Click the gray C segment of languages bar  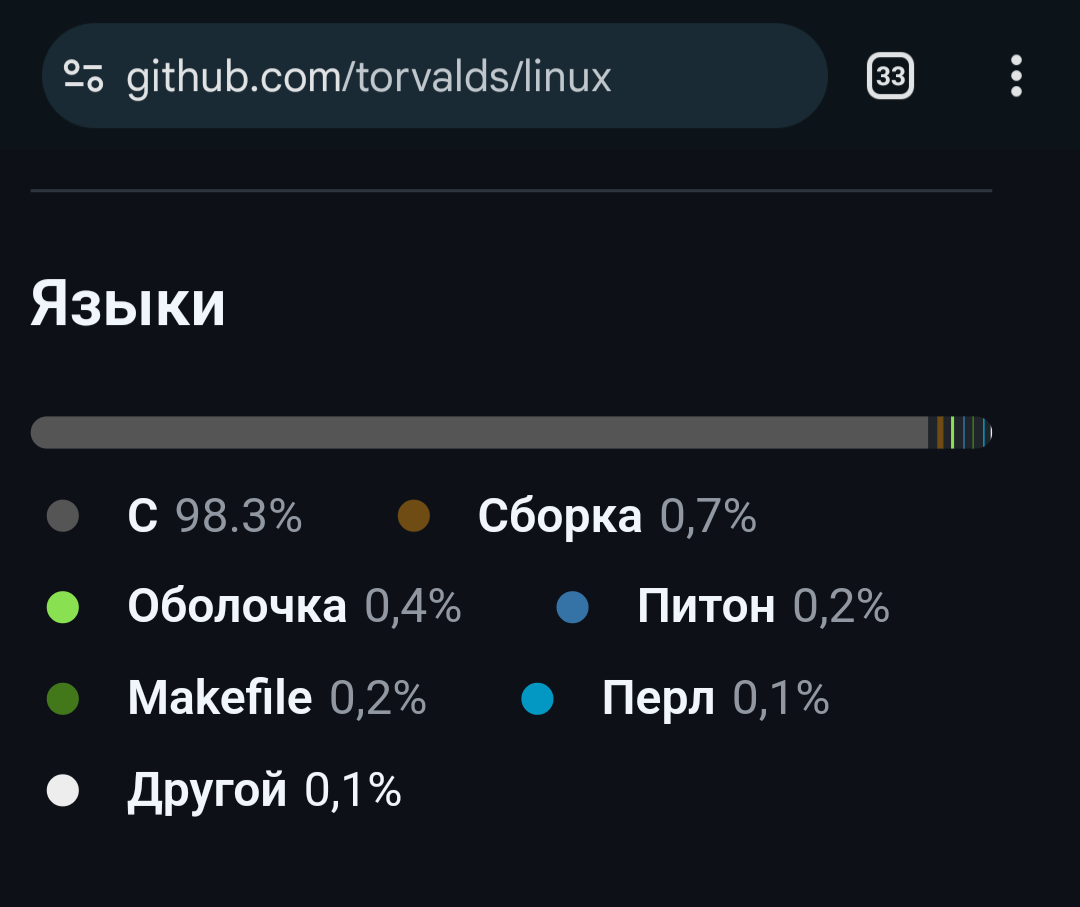(480, 432)
